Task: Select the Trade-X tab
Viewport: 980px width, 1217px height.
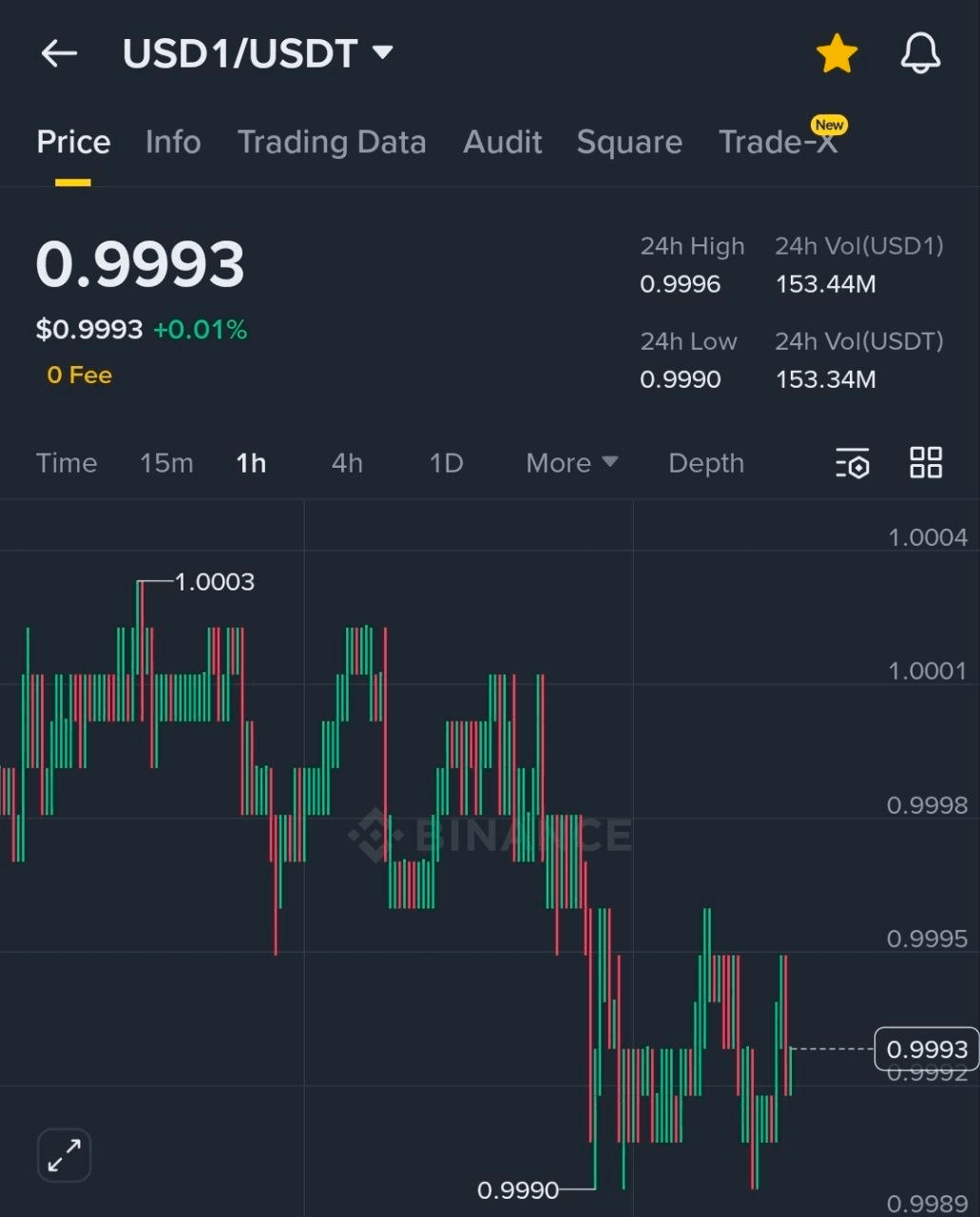Action: pyautogui.click(x=778, y=143)
